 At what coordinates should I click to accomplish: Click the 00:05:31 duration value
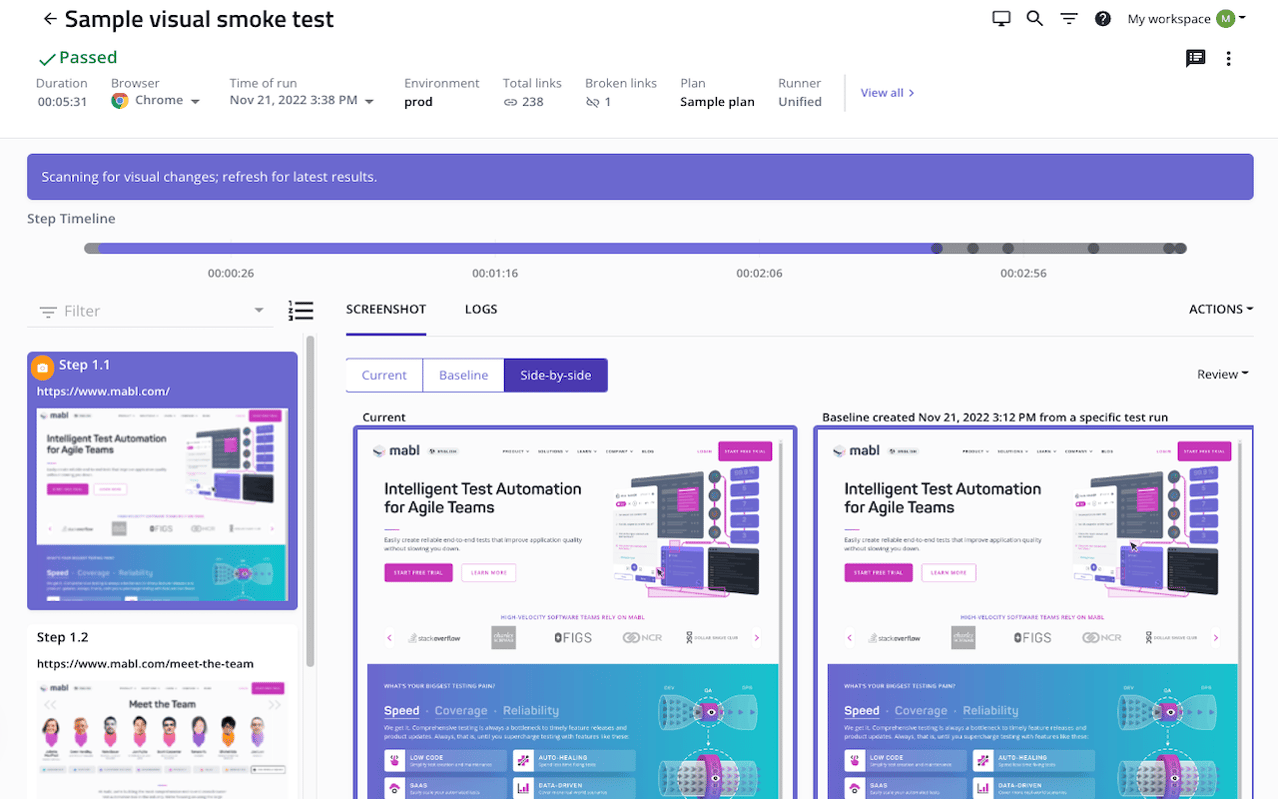click(62, 102)
